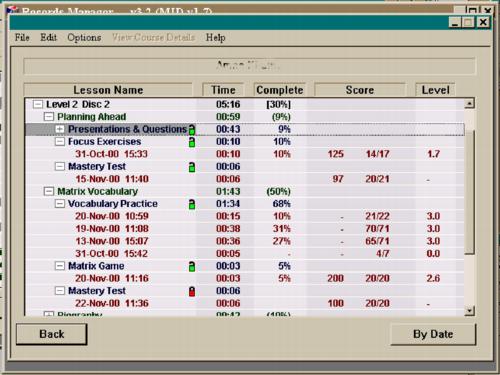Click the 1.7 level value
Image resolution: width=500 pixels, height=375 pixels.
(433, 154)
